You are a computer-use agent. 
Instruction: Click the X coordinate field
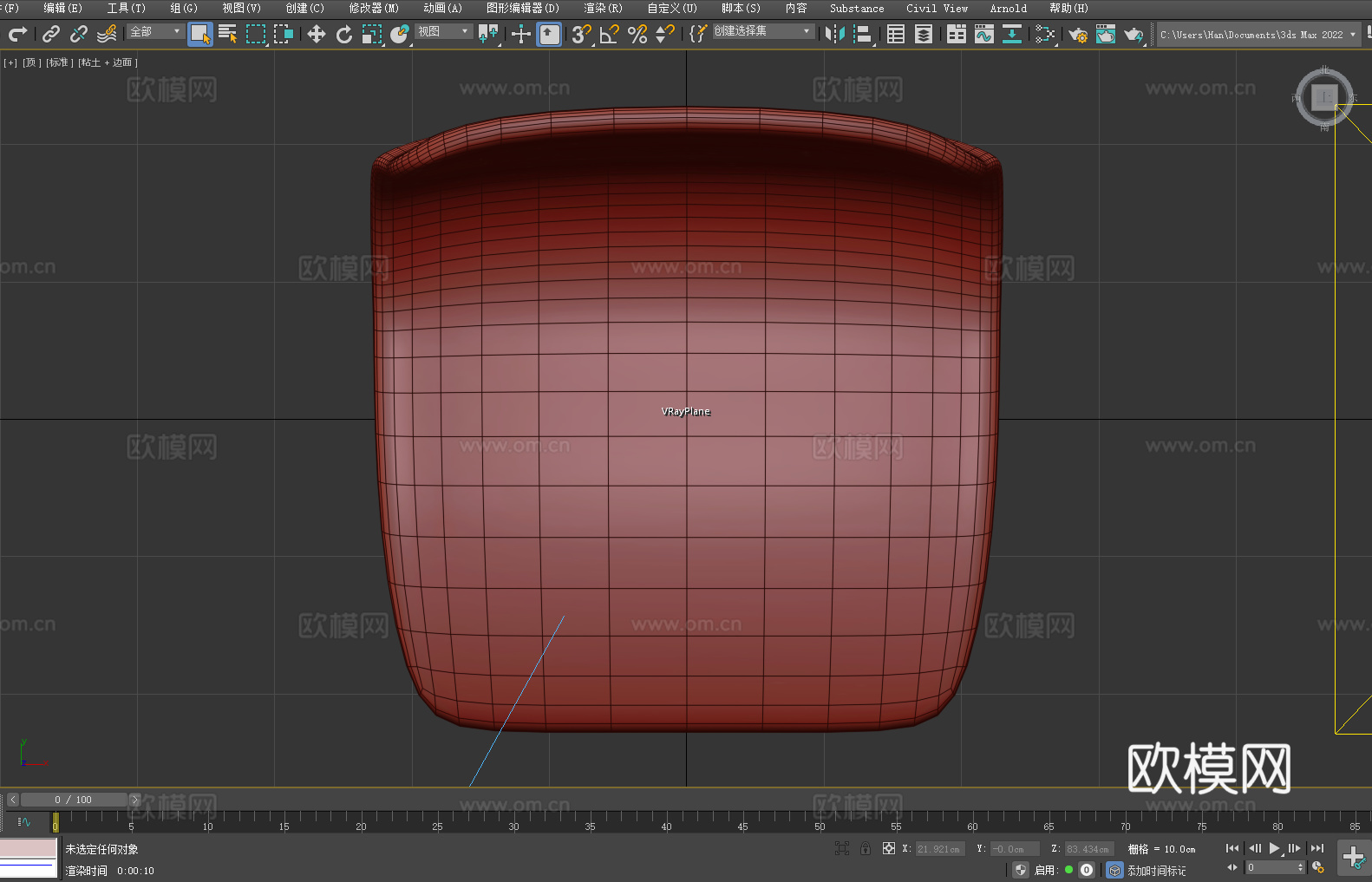coord(940,849)
